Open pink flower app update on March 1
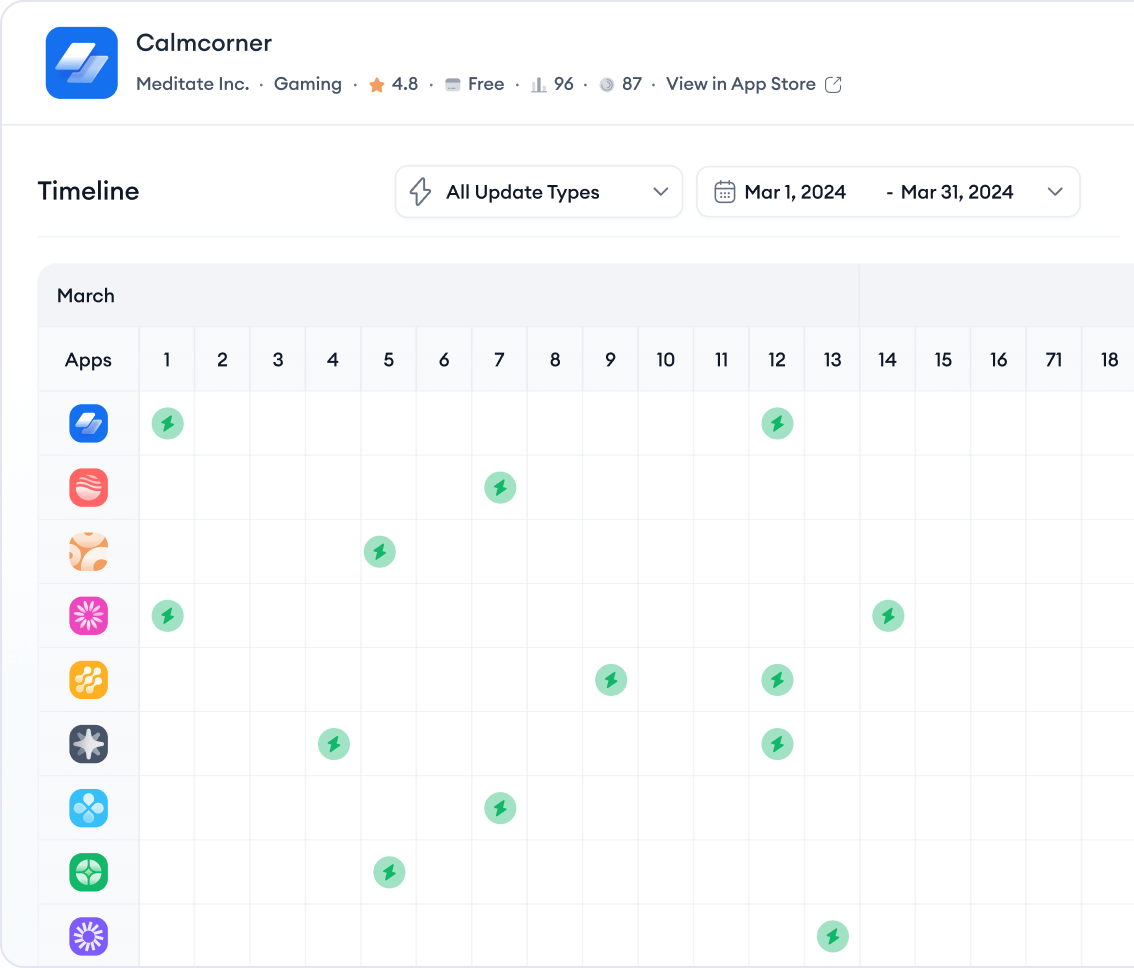 click(x=168, y=616)
